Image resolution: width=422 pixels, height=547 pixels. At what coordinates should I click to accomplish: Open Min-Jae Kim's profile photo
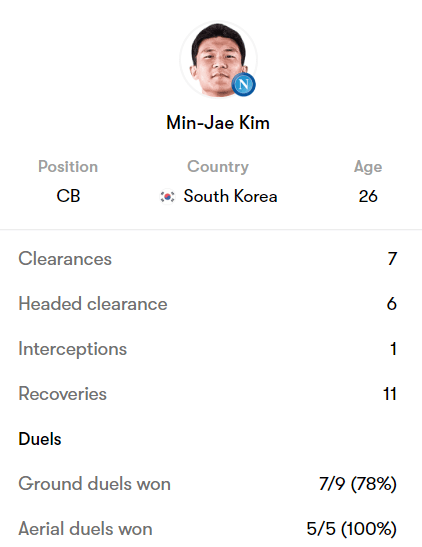(x=218, y=59)
